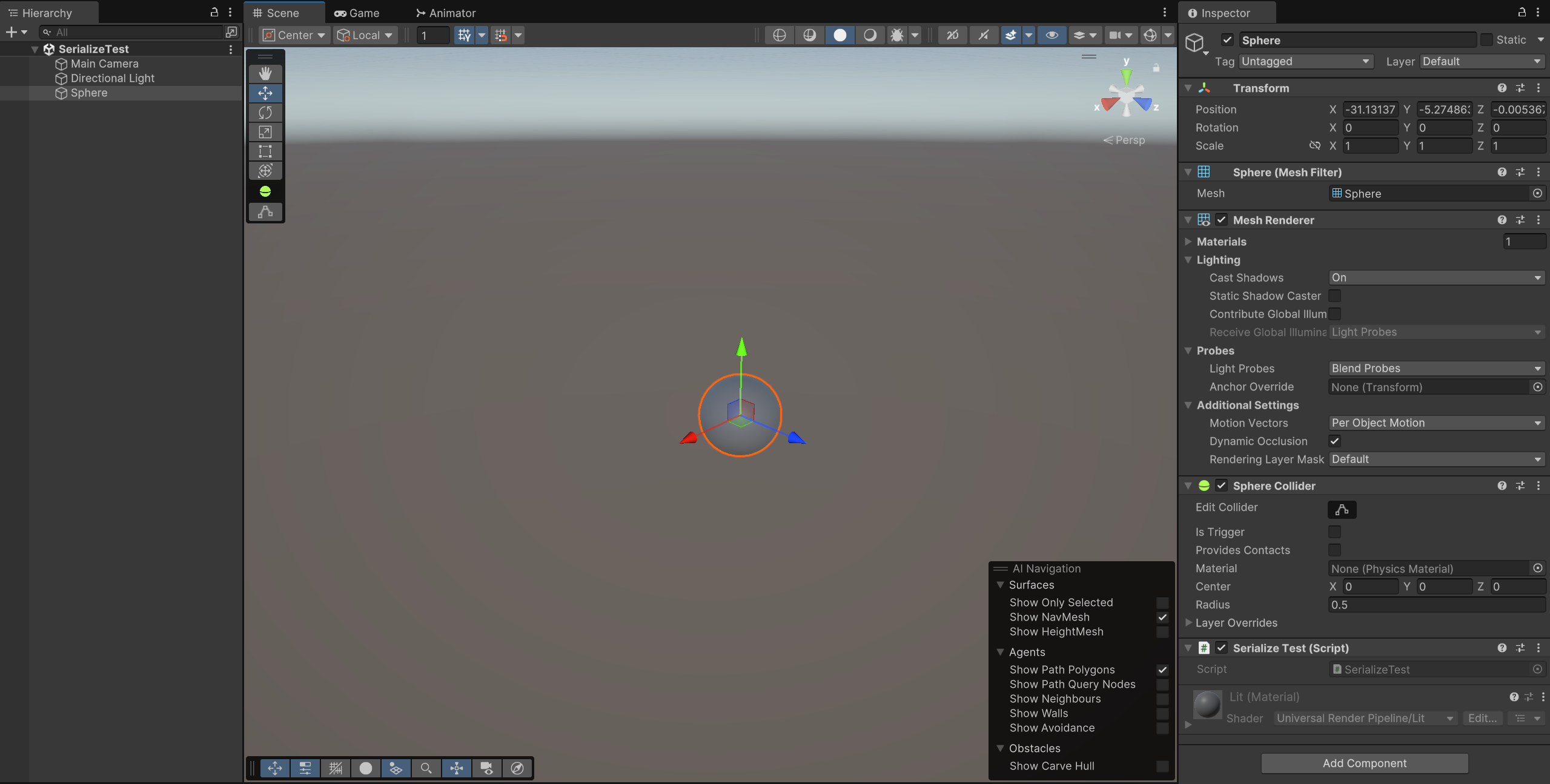
Task: Toggle the Static checkbox for Sphere
Action: pyautogui.click(x=1486, y=40)
